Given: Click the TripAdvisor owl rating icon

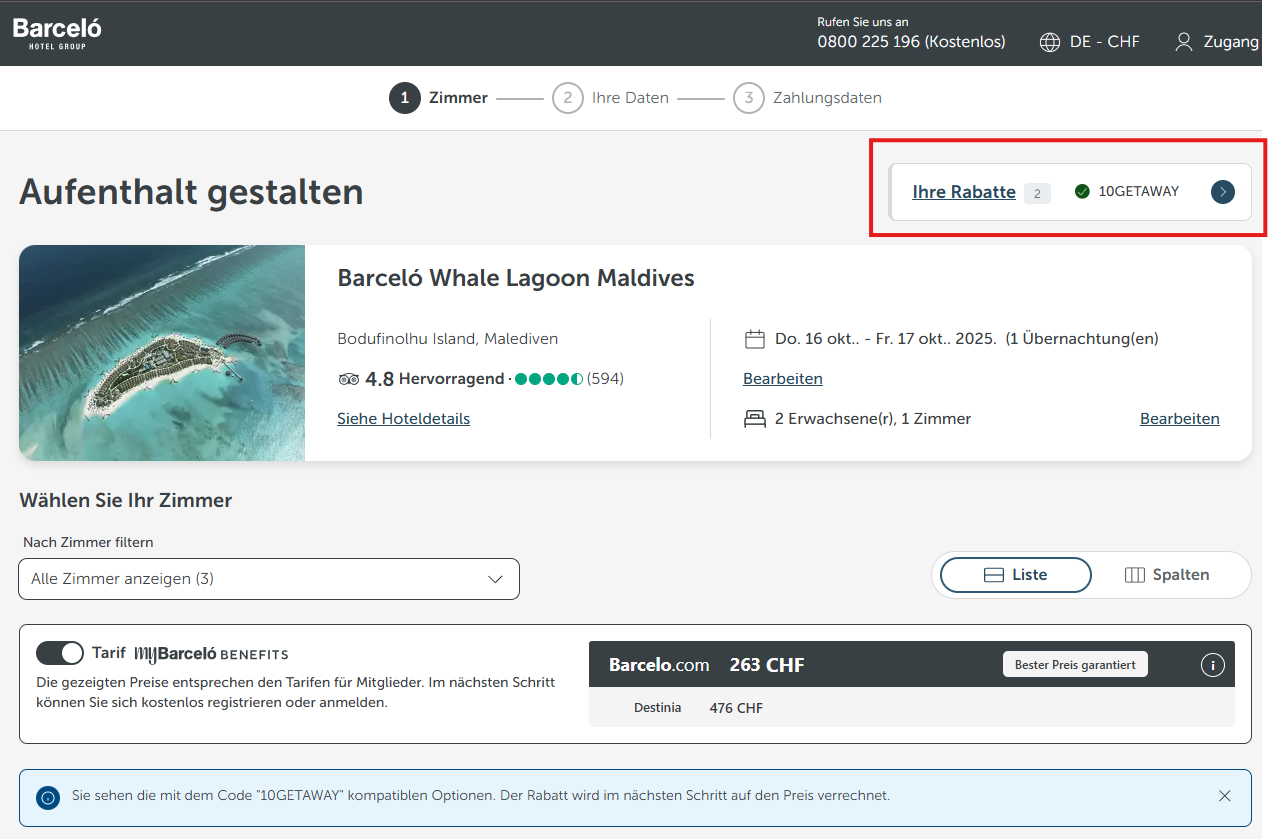Looking at the screenshot, I should click(x=349, y=379).
